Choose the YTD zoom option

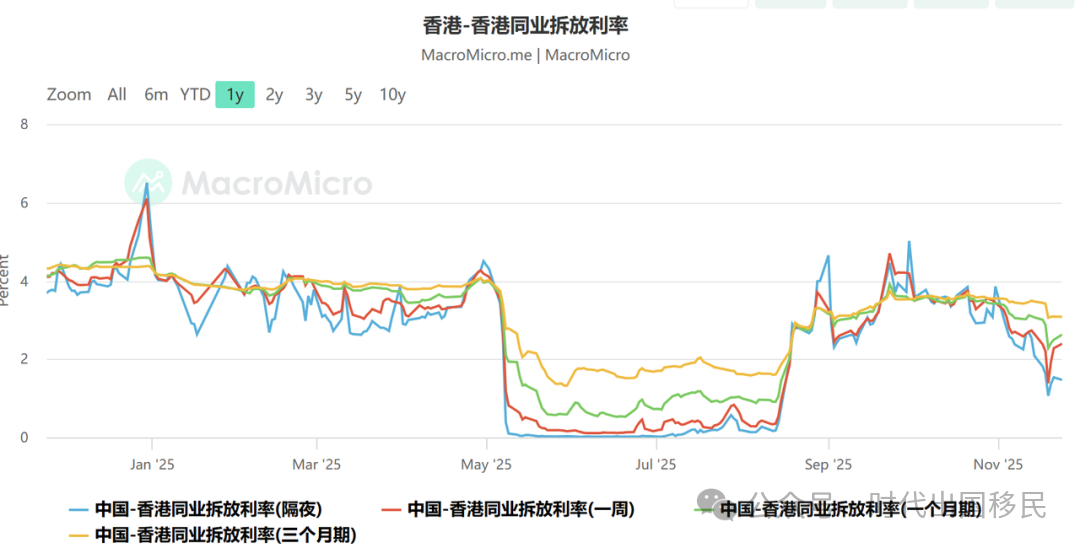pyautogui.click(x=195, y=95)
